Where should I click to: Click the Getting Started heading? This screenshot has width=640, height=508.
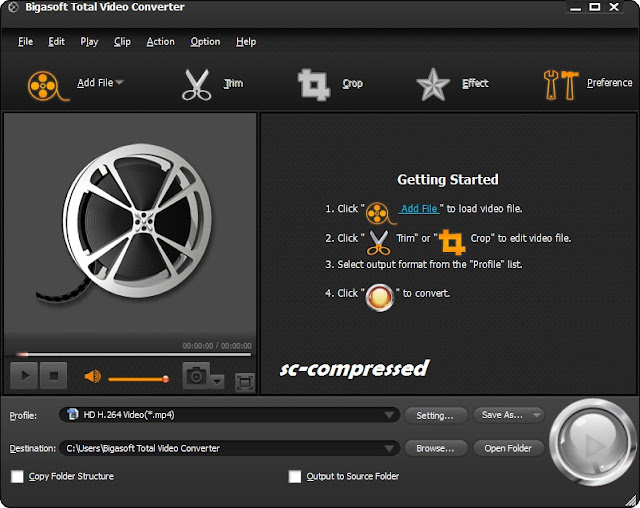(x=448, y=180)
